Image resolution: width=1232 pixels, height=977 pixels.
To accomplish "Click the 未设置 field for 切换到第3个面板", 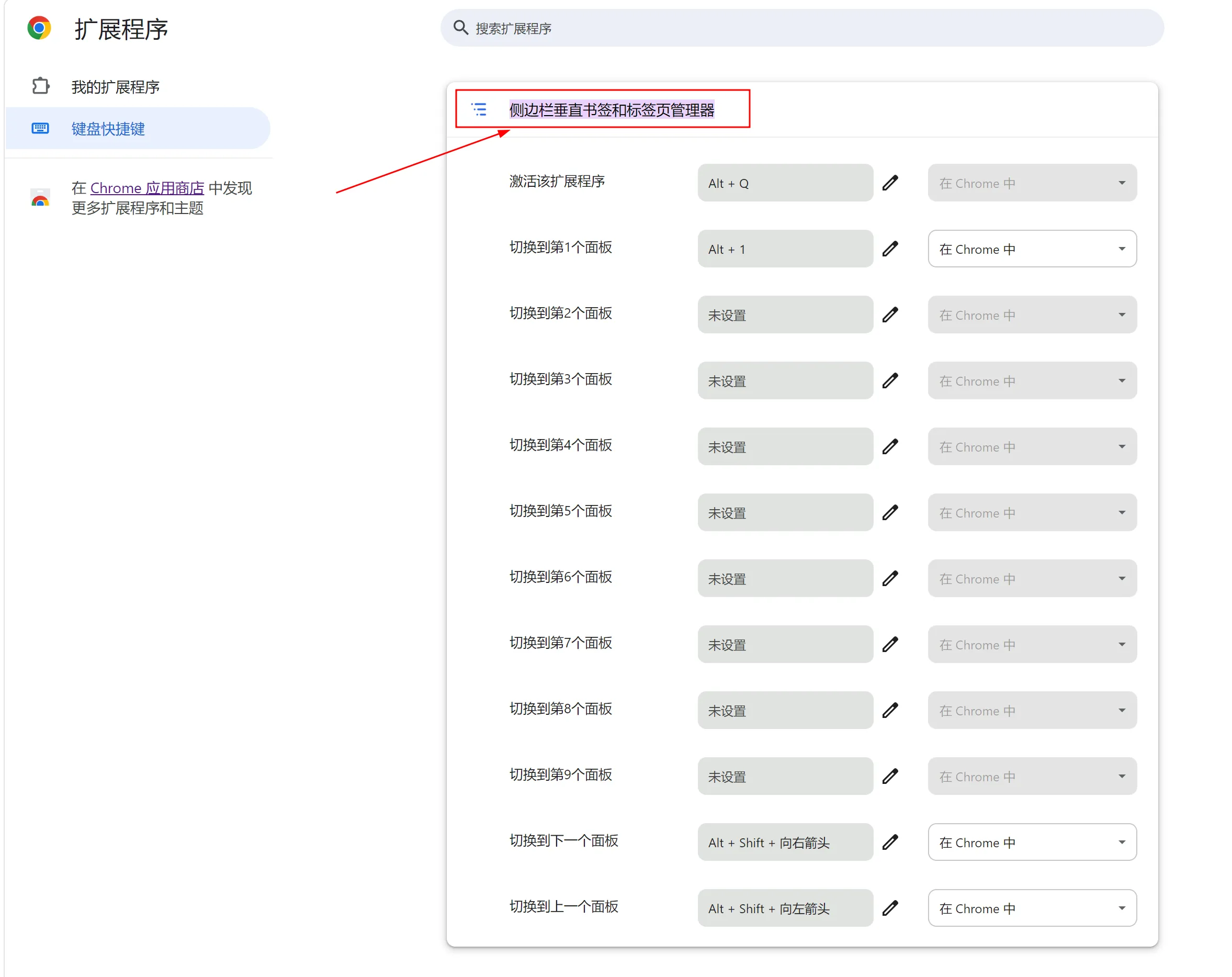I will (x=785, y=381).
